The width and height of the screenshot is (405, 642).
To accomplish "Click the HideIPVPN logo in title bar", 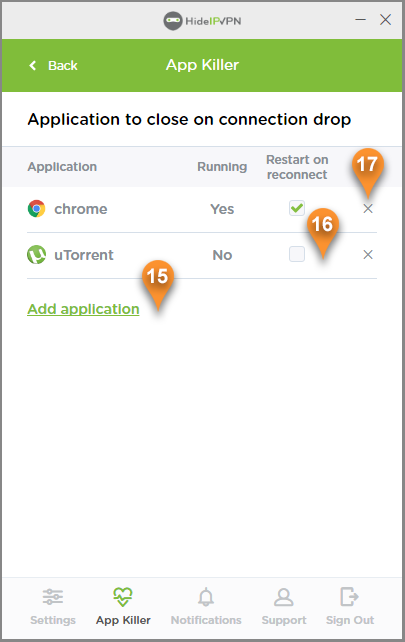I will (x=202, y=21).
